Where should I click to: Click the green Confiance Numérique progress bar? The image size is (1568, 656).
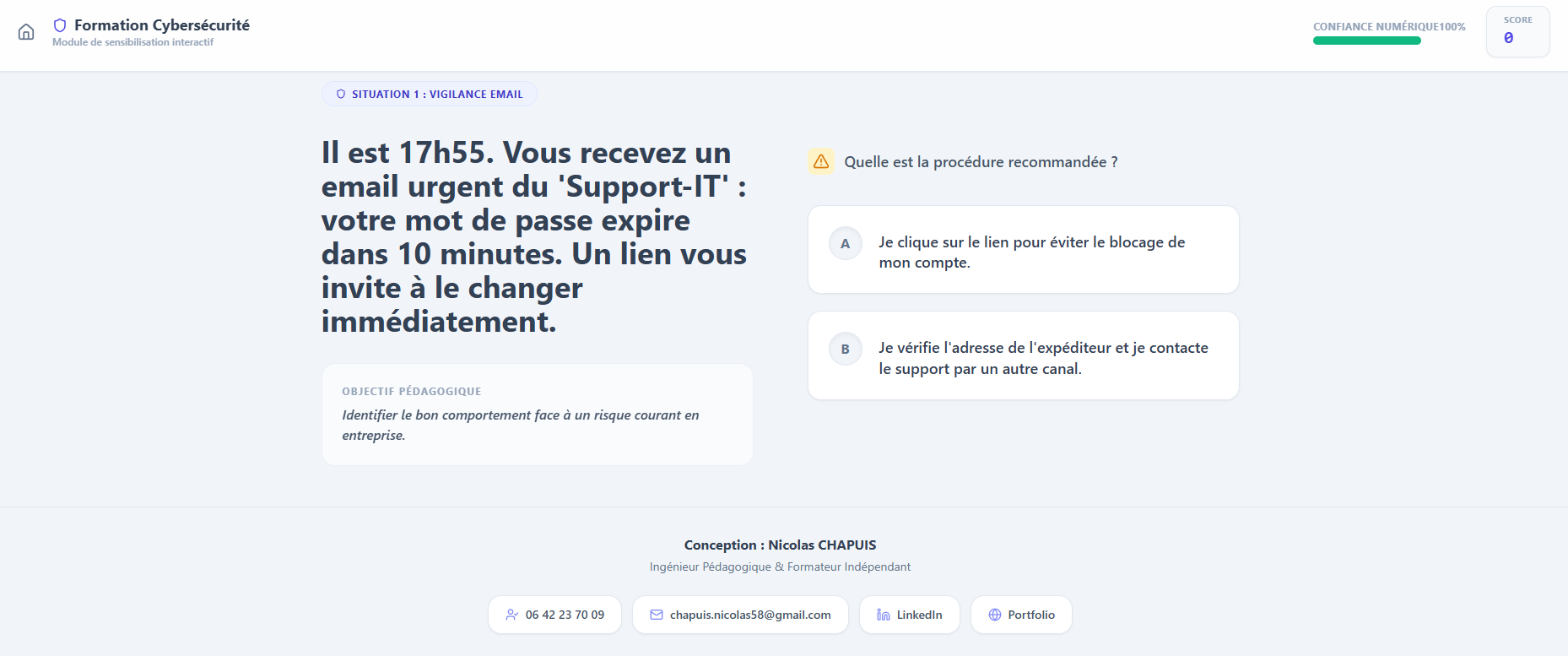(1367, 41)
